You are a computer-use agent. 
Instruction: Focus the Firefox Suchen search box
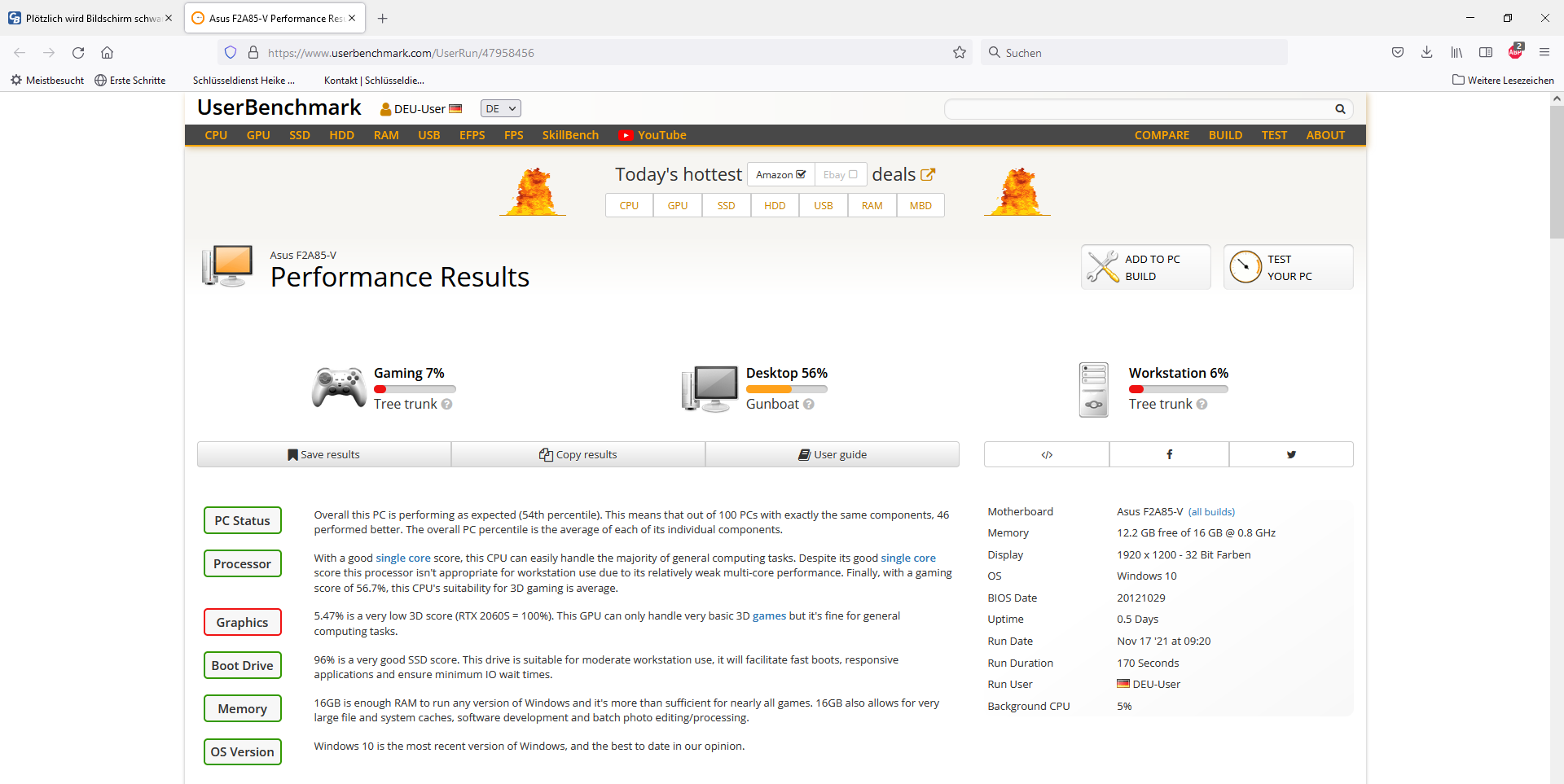1134,53
